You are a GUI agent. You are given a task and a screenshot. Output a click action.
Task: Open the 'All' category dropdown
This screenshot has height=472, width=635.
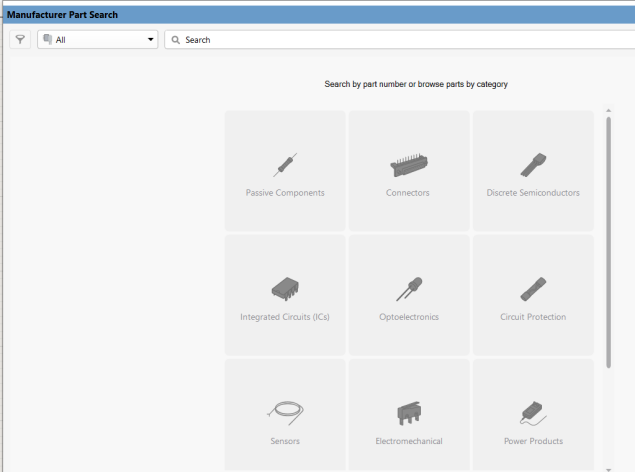pyautogui.click(x=97, y=40)
